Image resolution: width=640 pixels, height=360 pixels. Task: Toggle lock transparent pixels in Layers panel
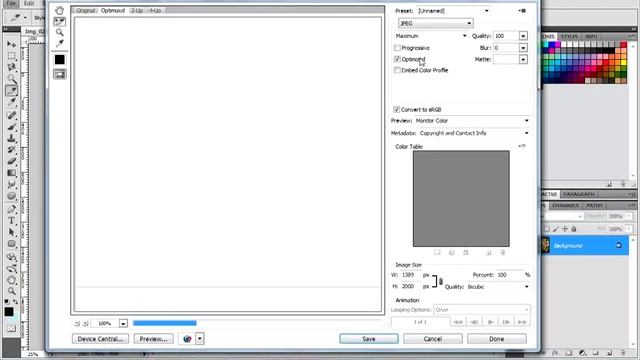(547, 229)
